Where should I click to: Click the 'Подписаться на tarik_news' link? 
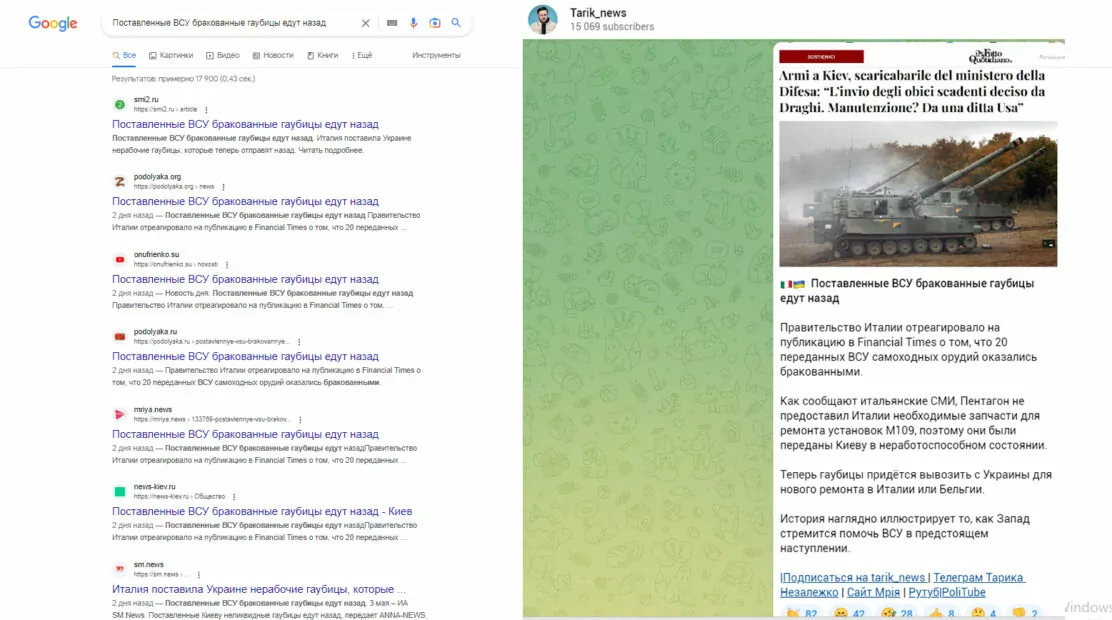click(852, 577)
